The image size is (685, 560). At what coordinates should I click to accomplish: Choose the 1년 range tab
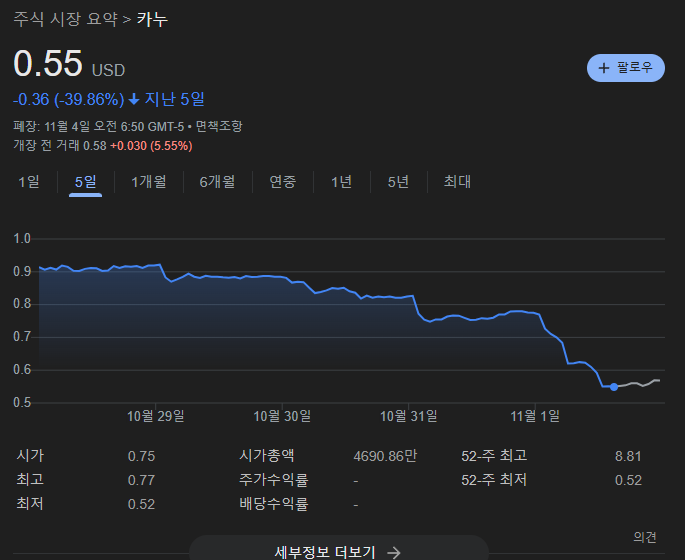341,181
